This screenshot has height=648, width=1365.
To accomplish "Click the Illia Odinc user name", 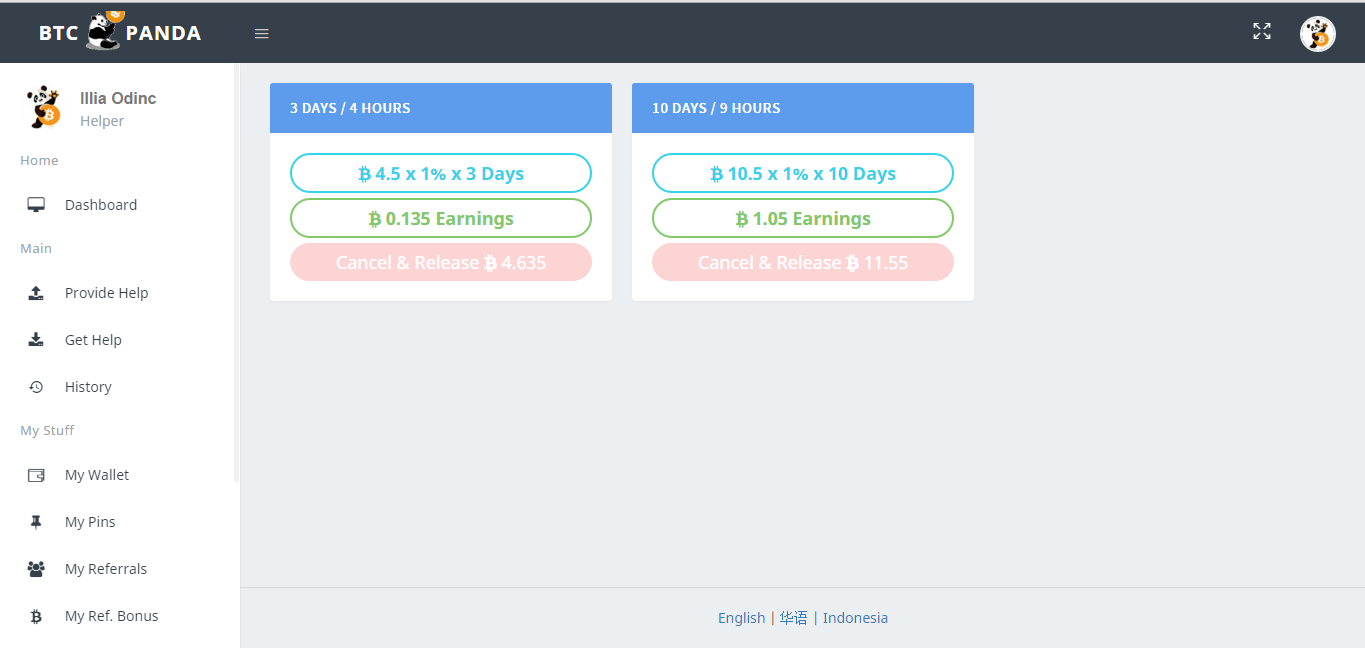I will click(118, 98).
